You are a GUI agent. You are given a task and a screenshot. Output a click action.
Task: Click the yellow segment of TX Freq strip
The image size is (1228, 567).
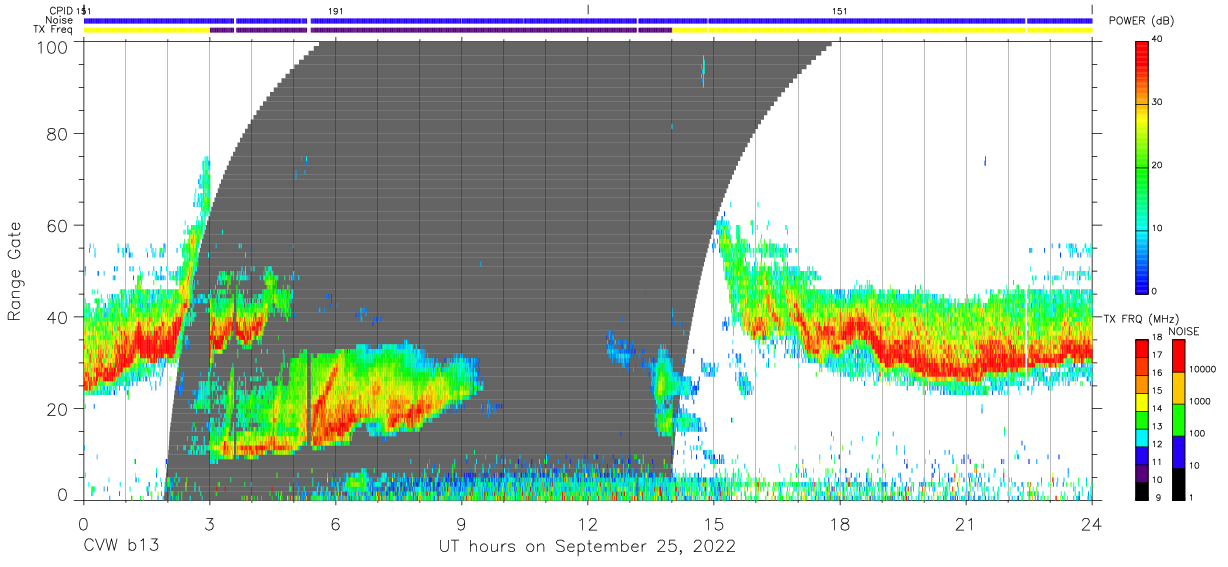point(882,30)
